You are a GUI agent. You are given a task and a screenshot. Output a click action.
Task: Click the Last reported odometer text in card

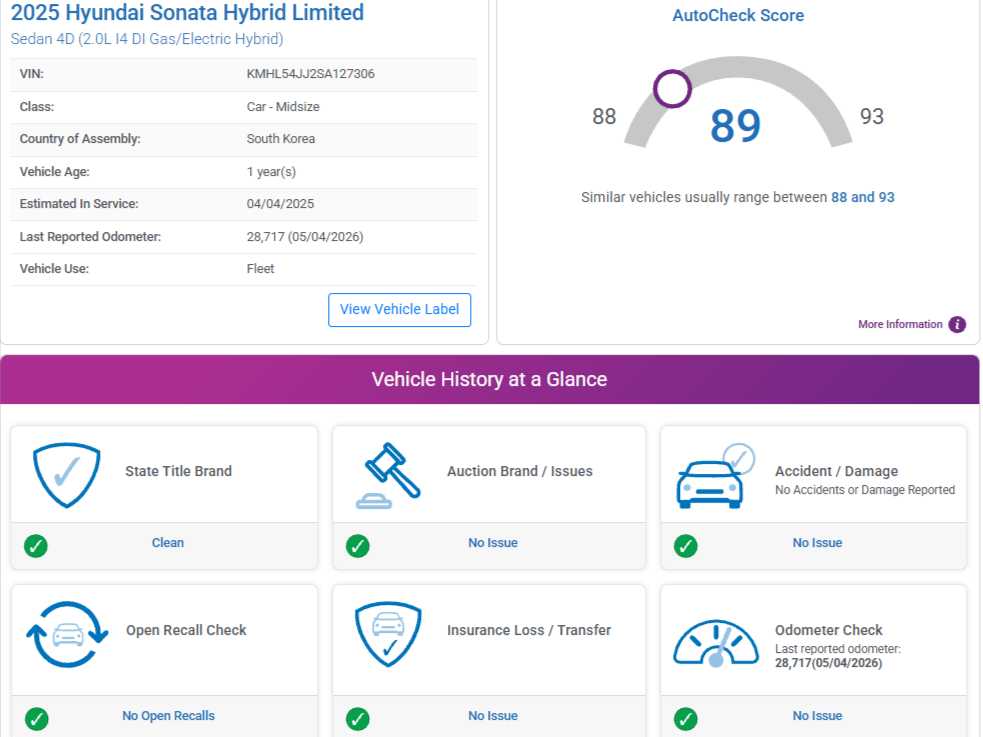pyautogui.click(x=838, y=649)
